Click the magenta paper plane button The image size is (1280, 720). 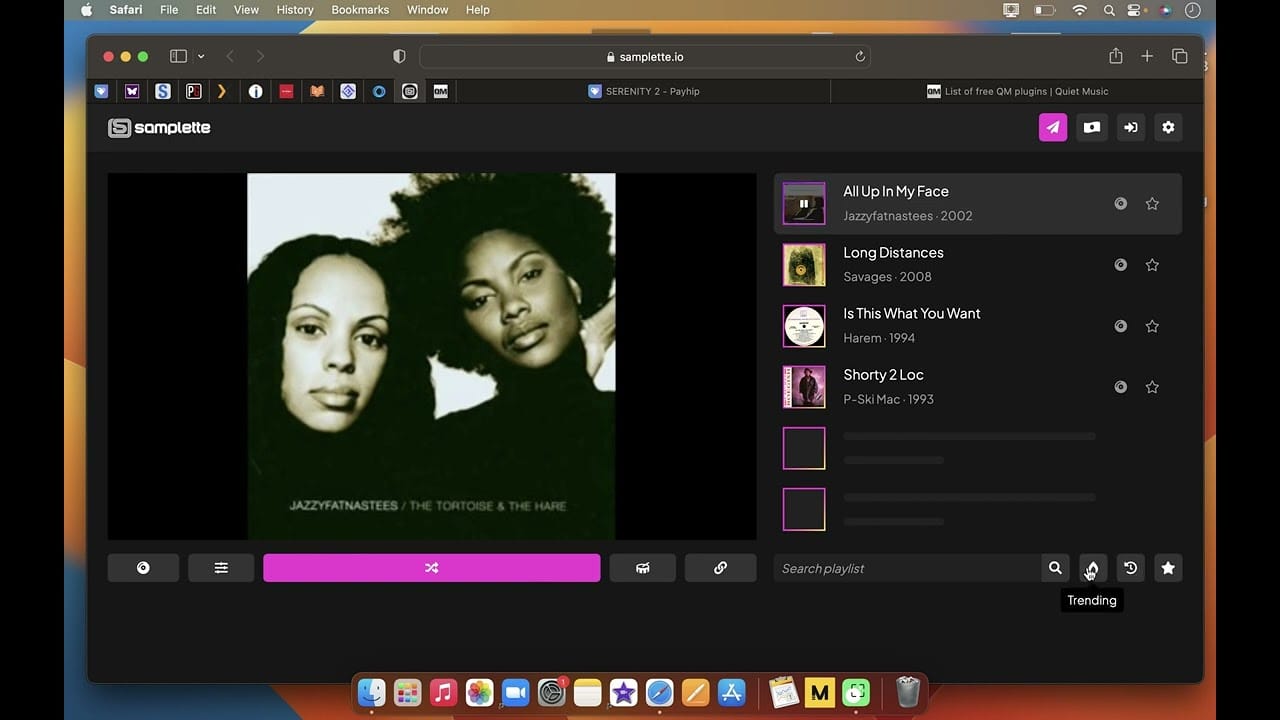click(1053, 127)
